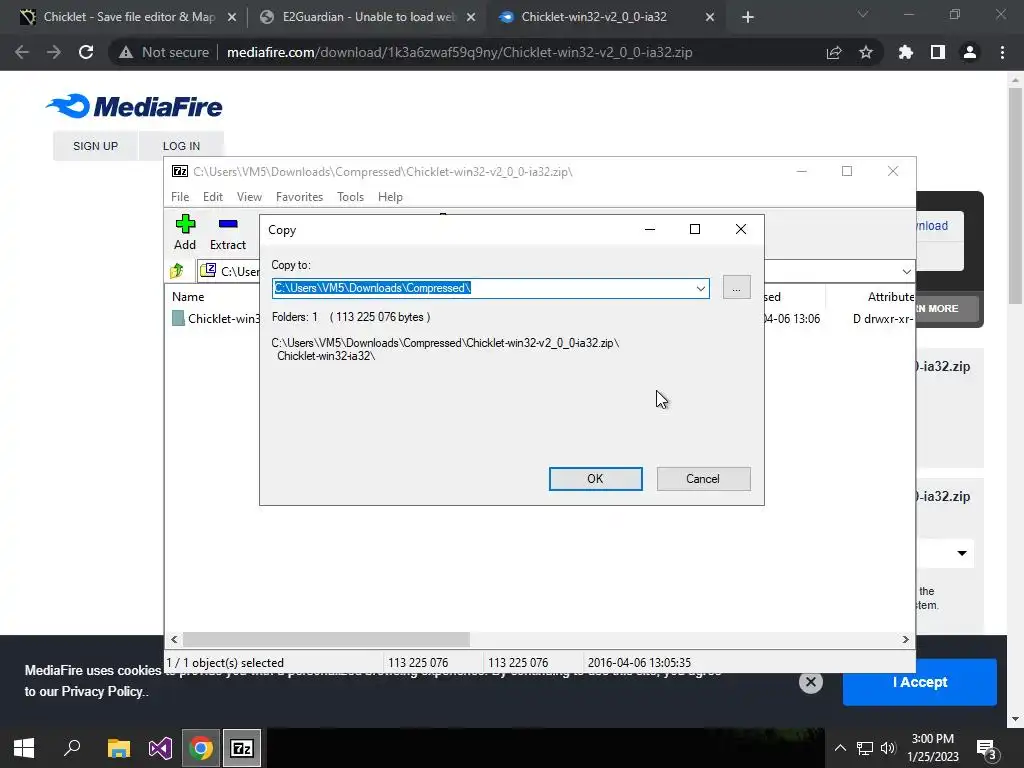The width and height of the screenshot is (1024, 768).
Task: Toggle Chrome side panel icon
Action: 938,52
